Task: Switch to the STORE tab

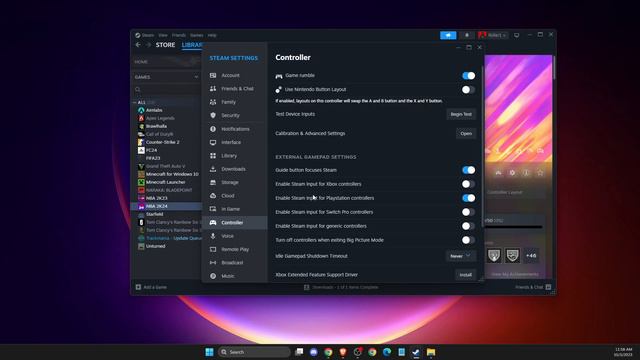Action: (x=165, y=45)
